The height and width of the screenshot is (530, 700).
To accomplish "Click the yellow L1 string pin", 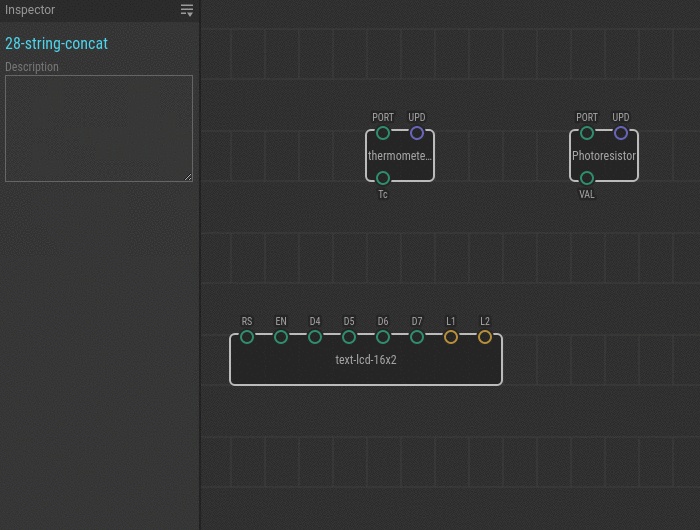I will (451, 337).
